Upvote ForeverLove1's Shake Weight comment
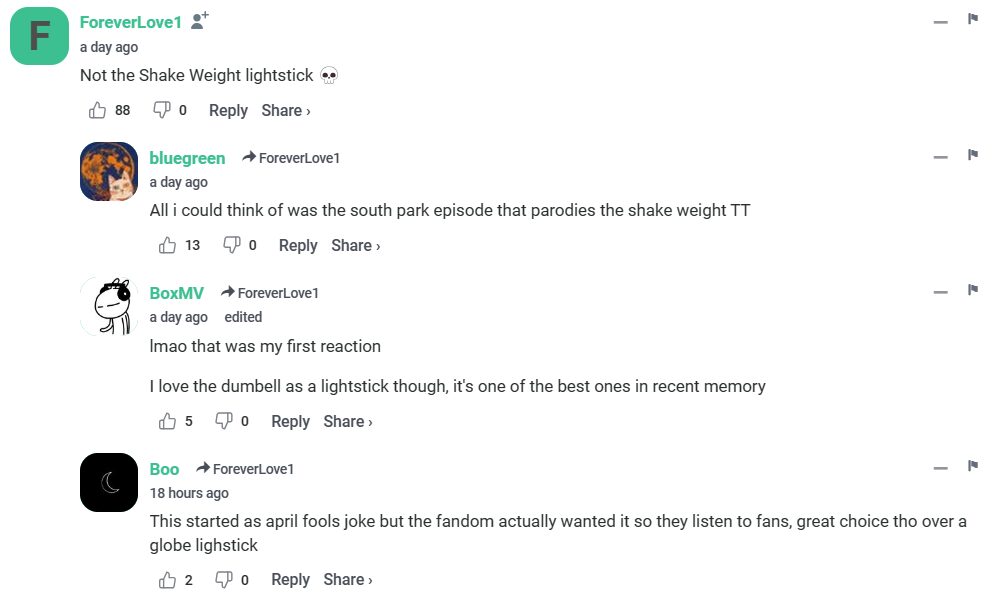995x599 pixels. [x=98, y=110]
